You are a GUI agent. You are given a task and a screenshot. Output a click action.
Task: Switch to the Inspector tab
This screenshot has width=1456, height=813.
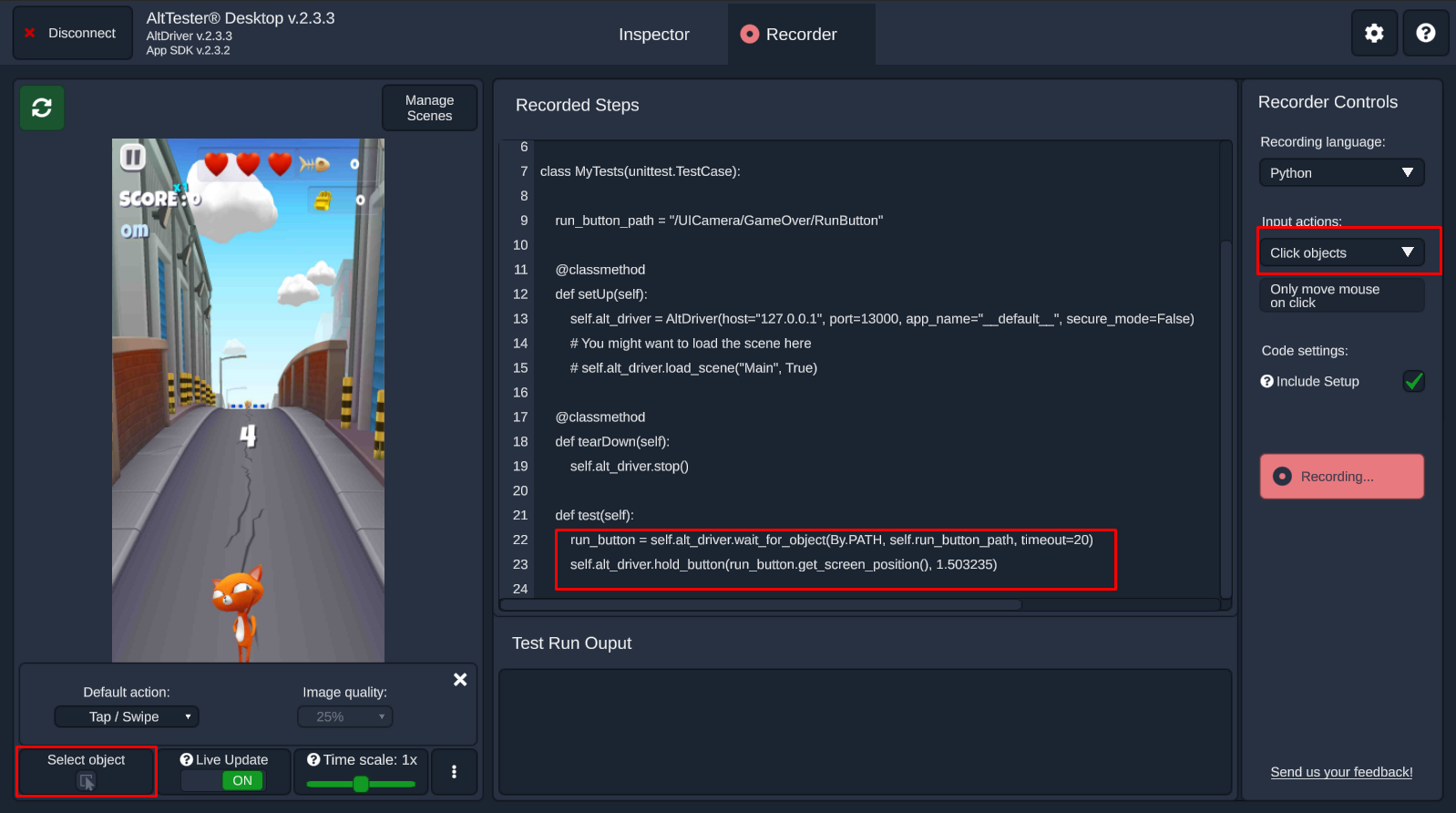pyautogui.click(x=654, y=35)
